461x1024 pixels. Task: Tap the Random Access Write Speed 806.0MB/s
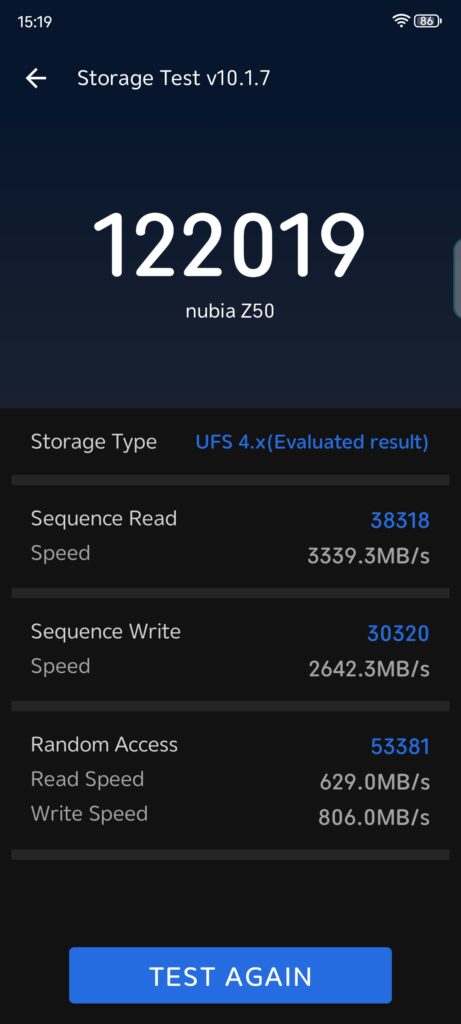[374, 817]
